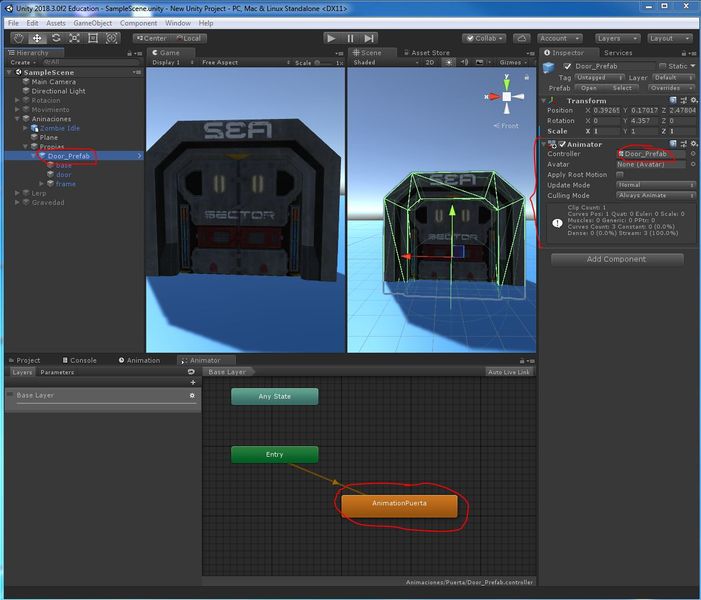This screenshot has height=600, width=701.
Task: Open the Component menu
Action: coord(139,23)
